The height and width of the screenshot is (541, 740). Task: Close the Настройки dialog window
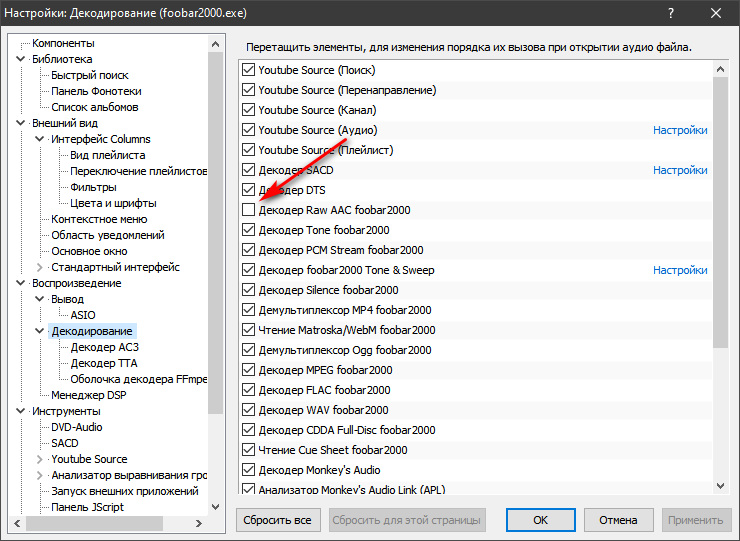(716, 13)
